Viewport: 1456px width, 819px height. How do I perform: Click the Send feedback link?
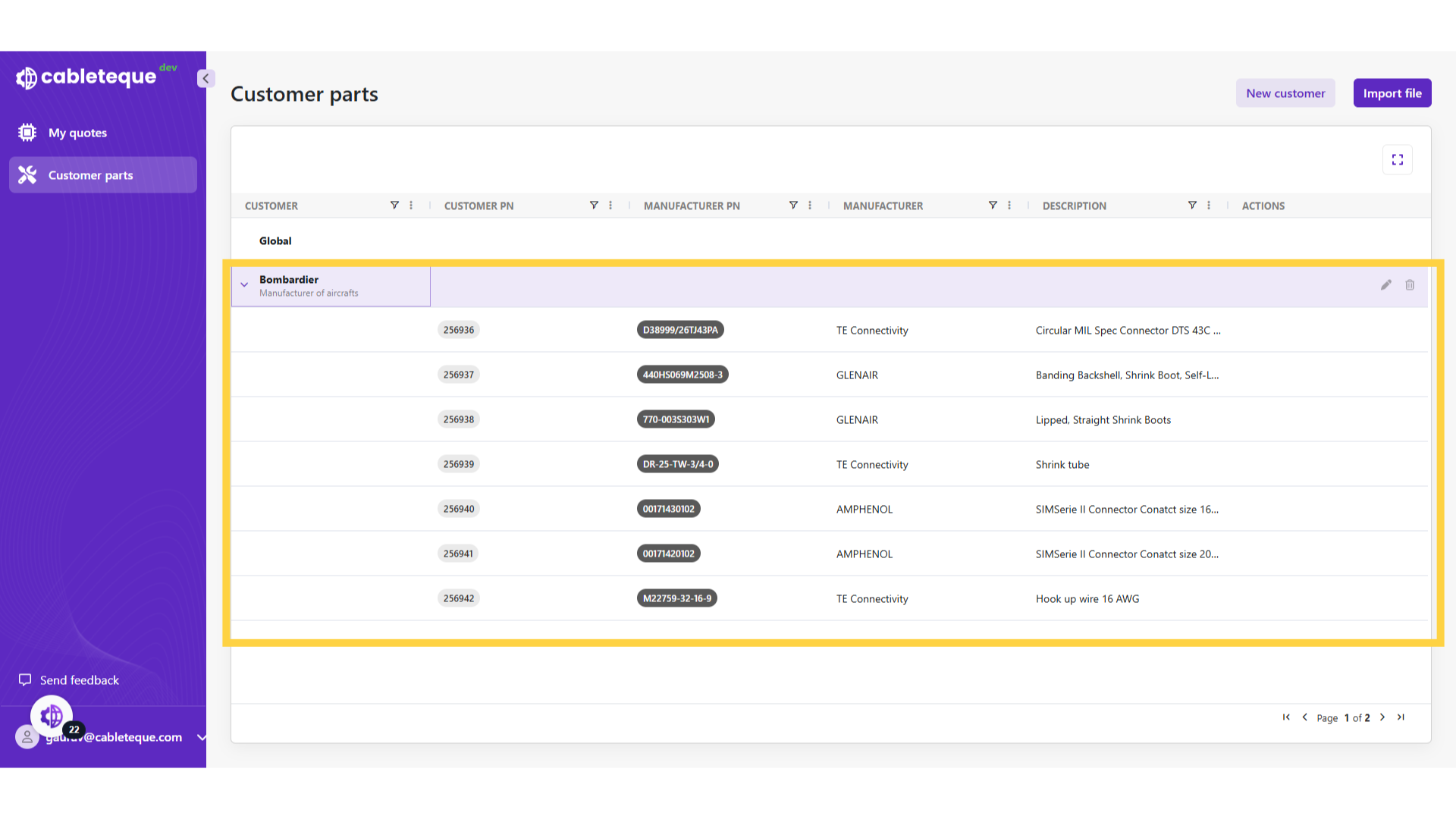tap(79, 680)
